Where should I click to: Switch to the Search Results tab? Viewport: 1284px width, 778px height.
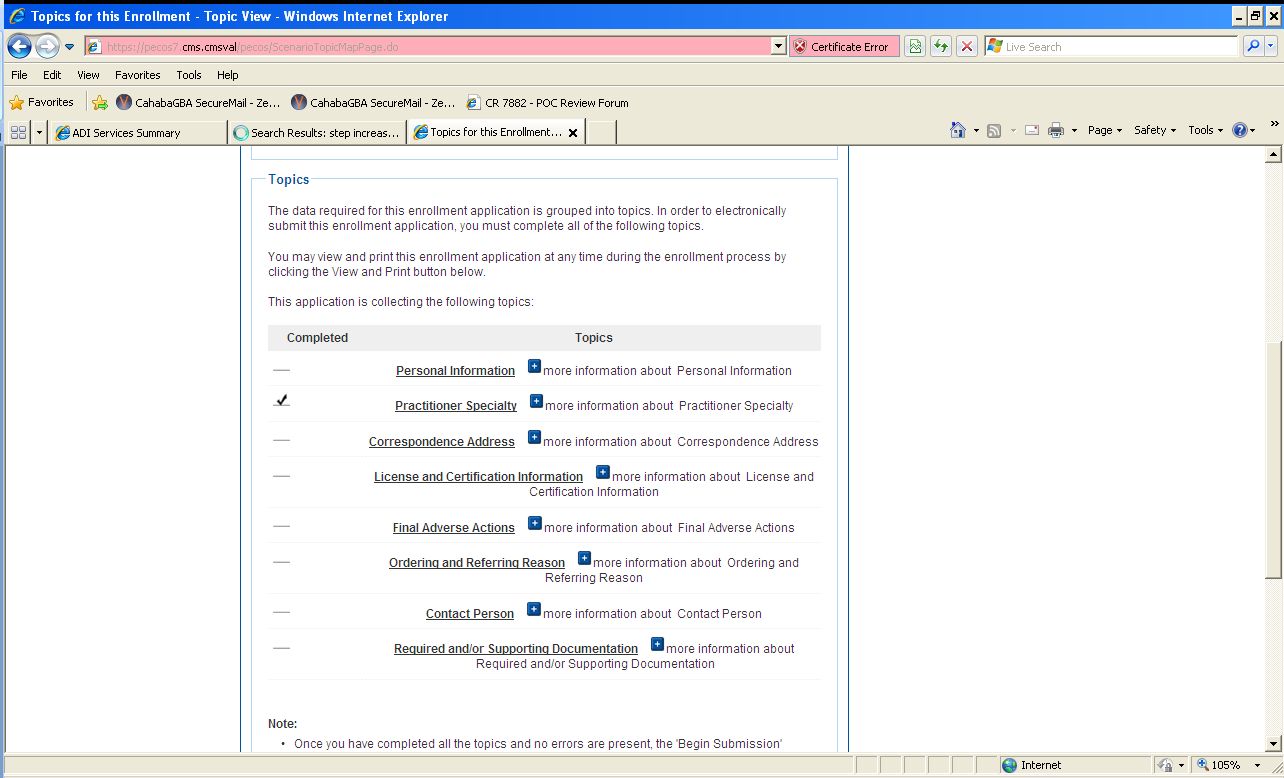tap(317, 132)
